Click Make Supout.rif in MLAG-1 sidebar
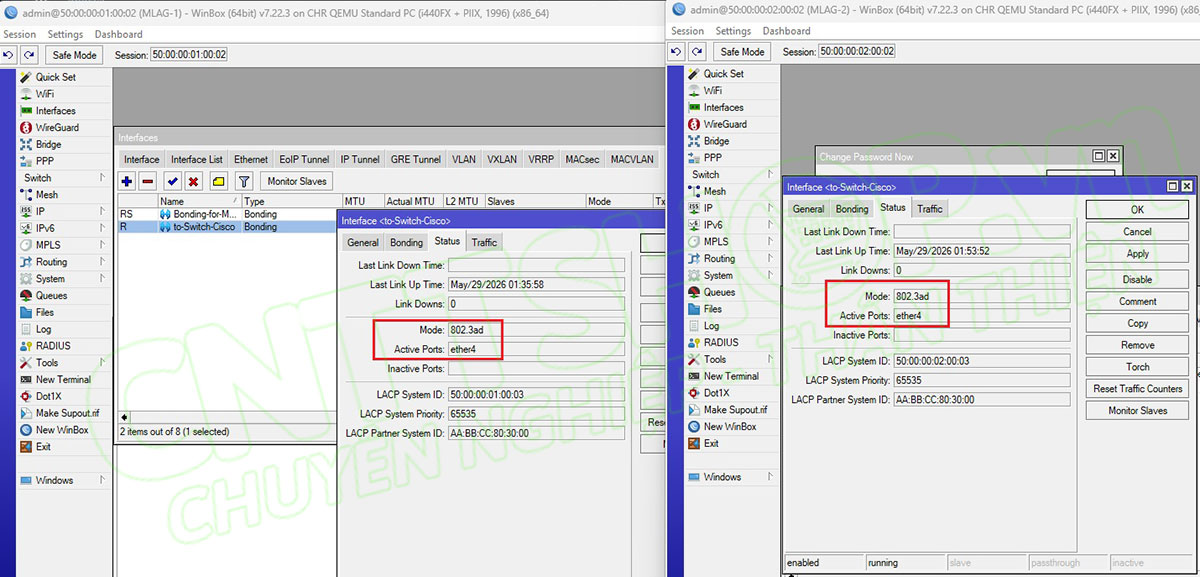Image resolution: width=1200 pixels, height=577 pixels. 67,413
